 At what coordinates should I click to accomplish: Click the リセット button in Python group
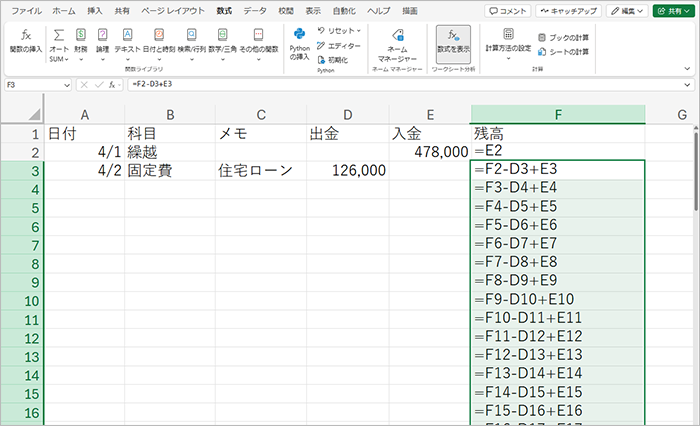tap(336, 31)
